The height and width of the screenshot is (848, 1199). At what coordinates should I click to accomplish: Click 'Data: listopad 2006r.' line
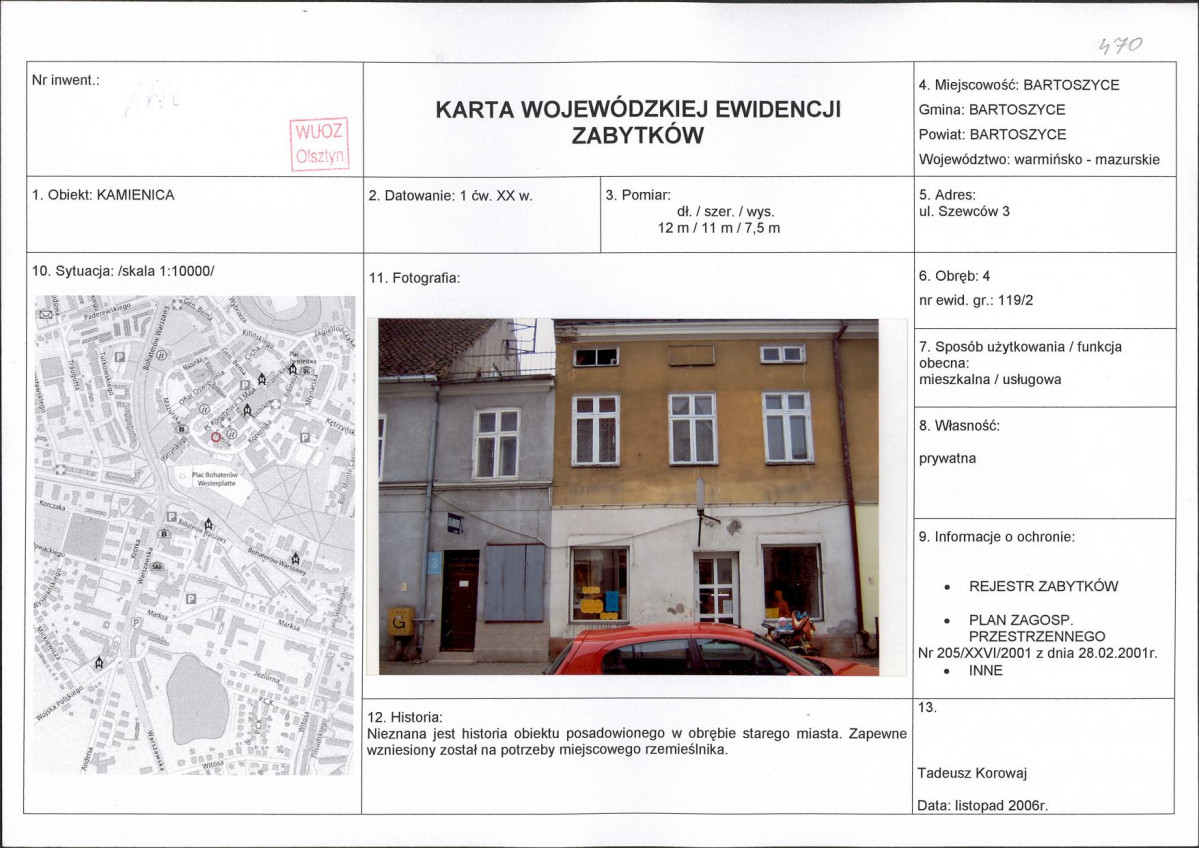983,805
